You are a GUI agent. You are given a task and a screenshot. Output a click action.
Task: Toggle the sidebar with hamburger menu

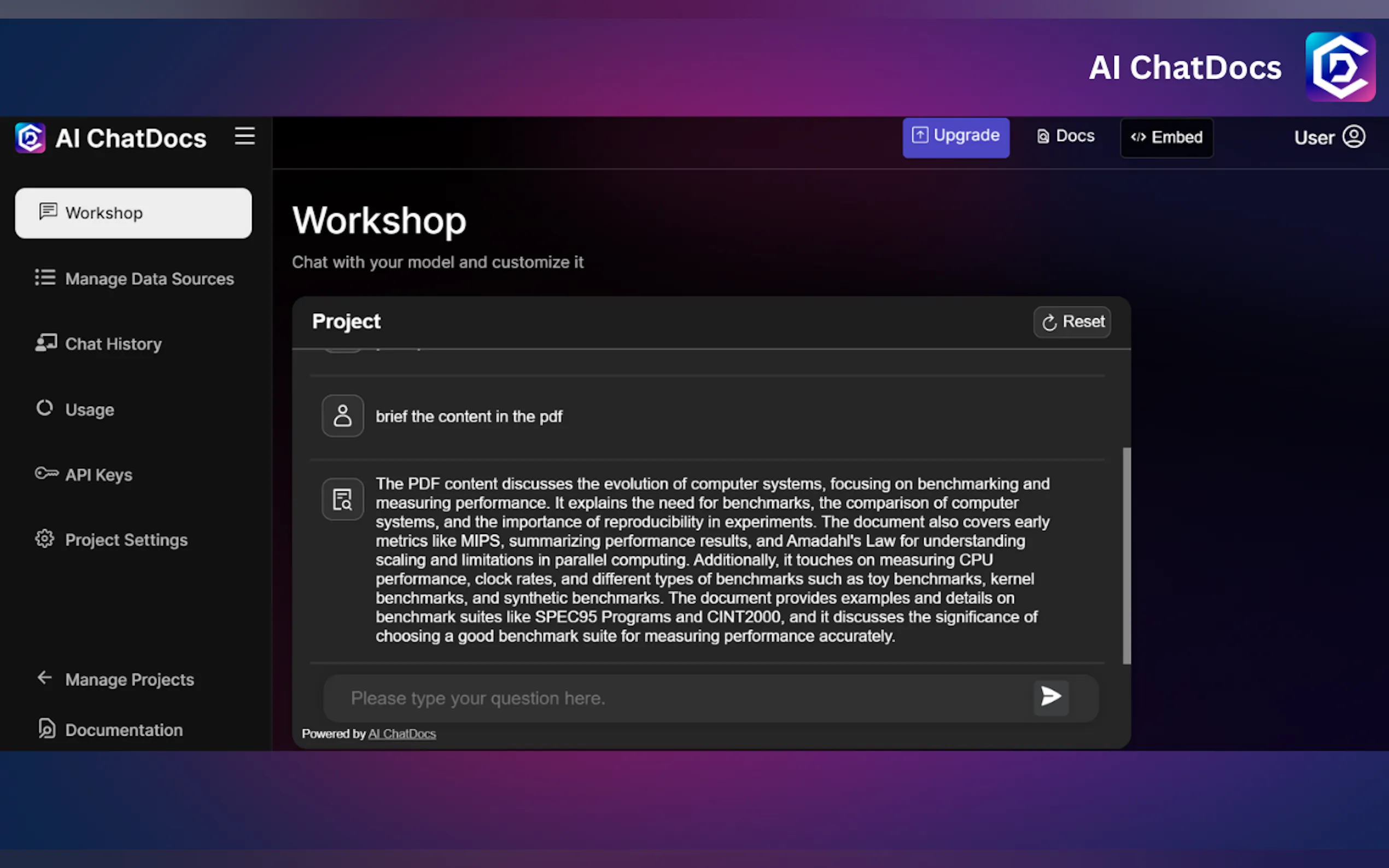coord(245,136)
